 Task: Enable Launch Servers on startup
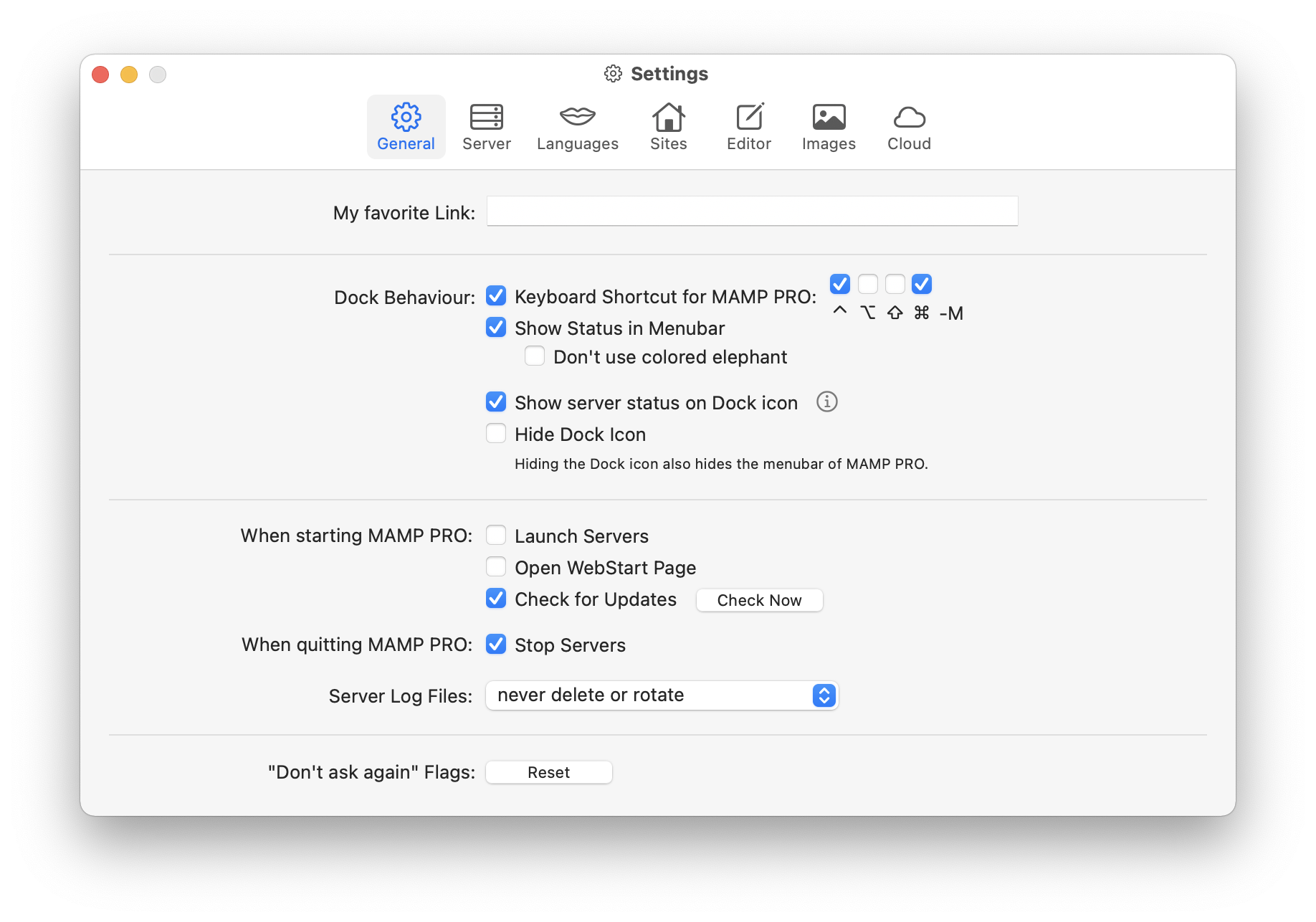point(496,535)
